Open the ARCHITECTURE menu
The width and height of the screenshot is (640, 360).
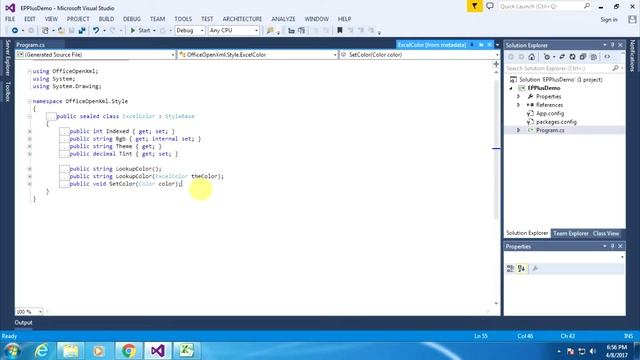point(242,19)
